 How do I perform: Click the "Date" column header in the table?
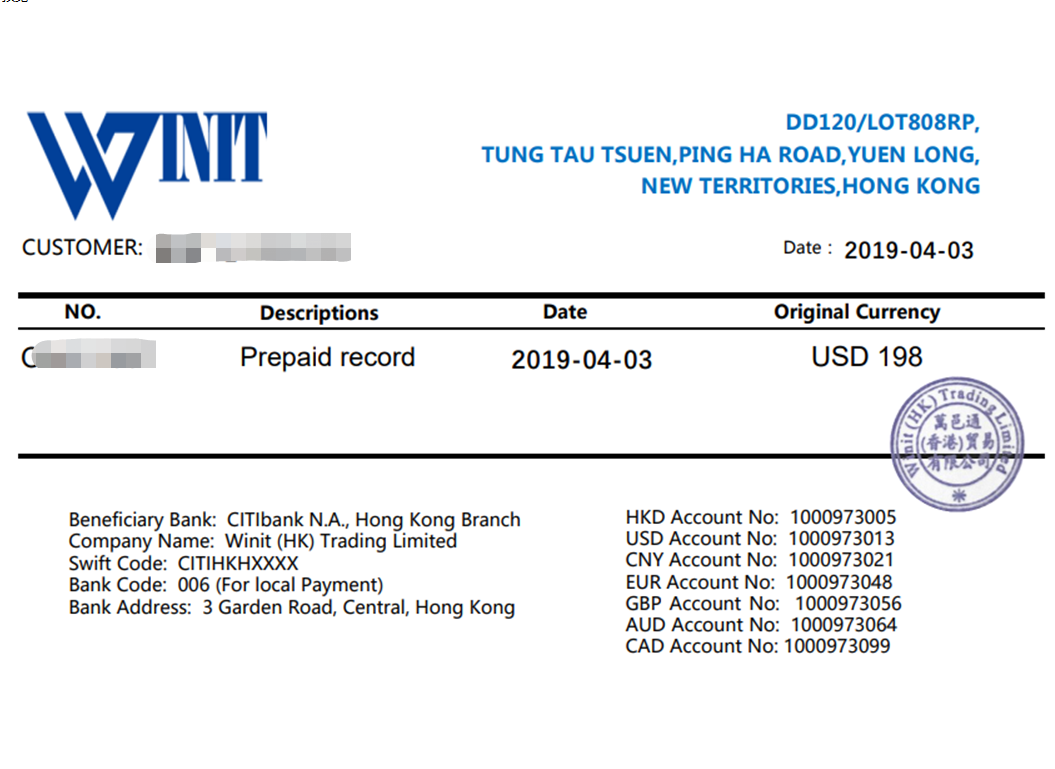565,312
